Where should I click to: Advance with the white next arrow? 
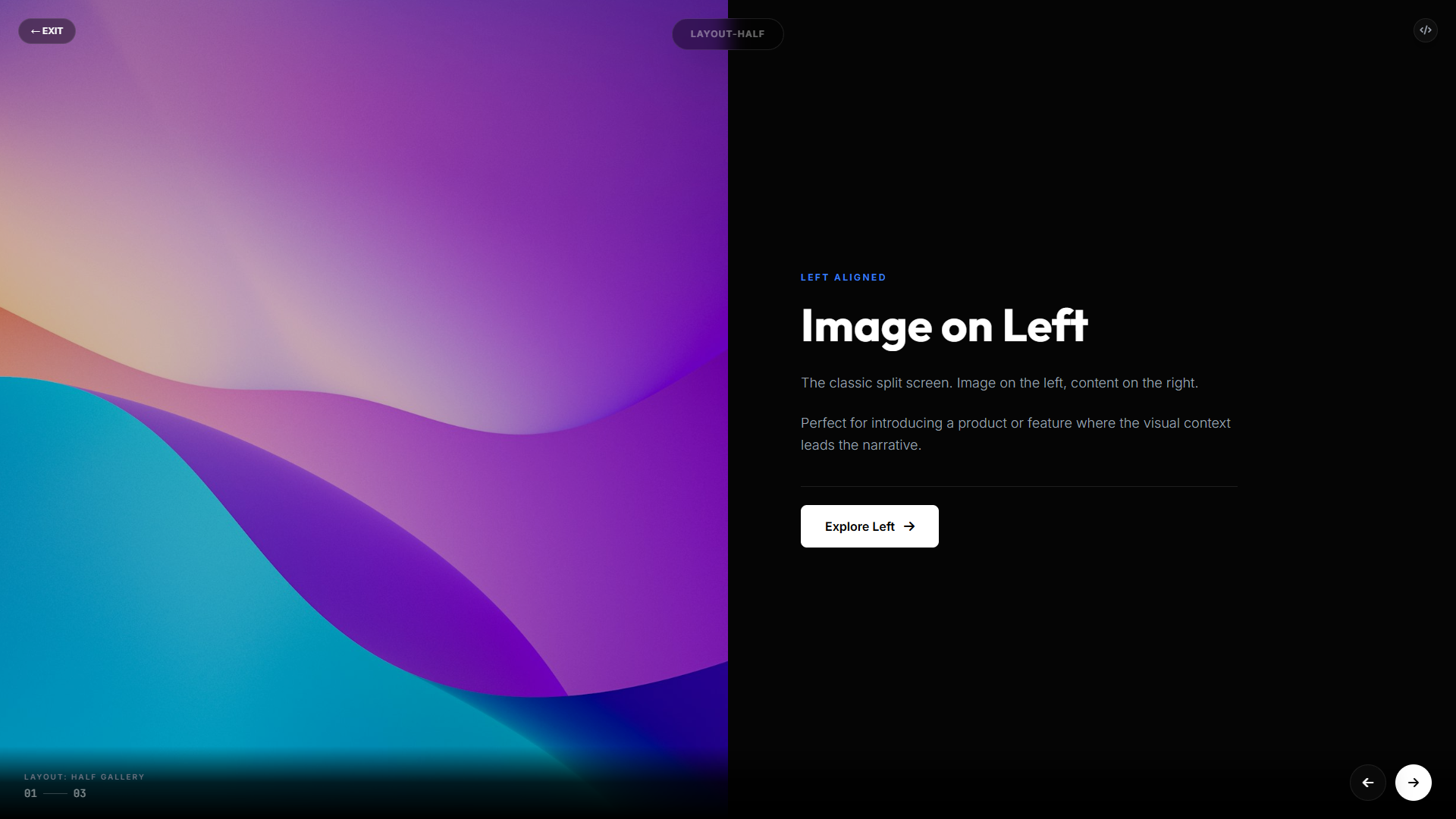[1413, 783]
